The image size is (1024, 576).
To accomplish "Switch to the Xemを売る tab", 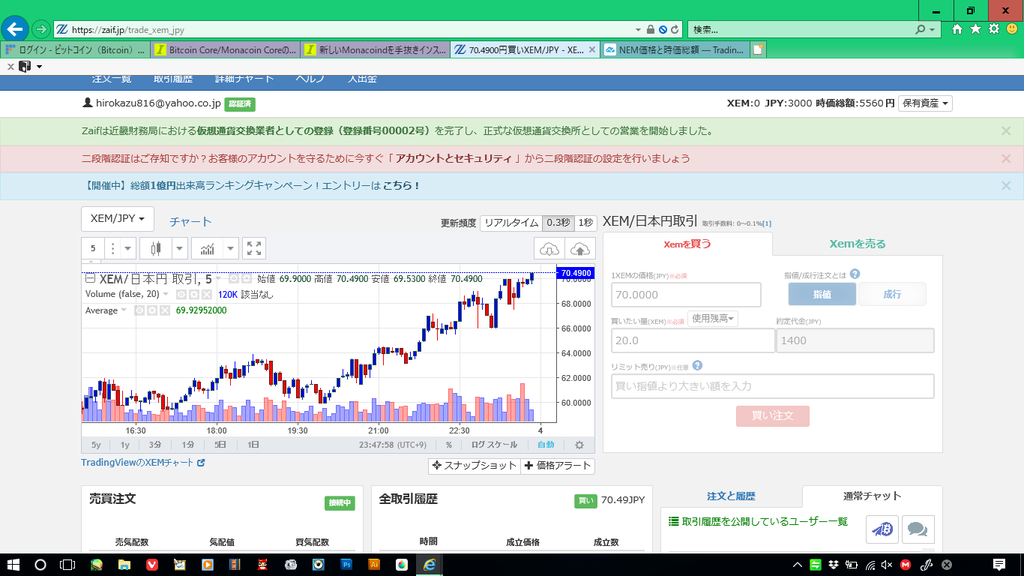I will [x=857, y=244].
